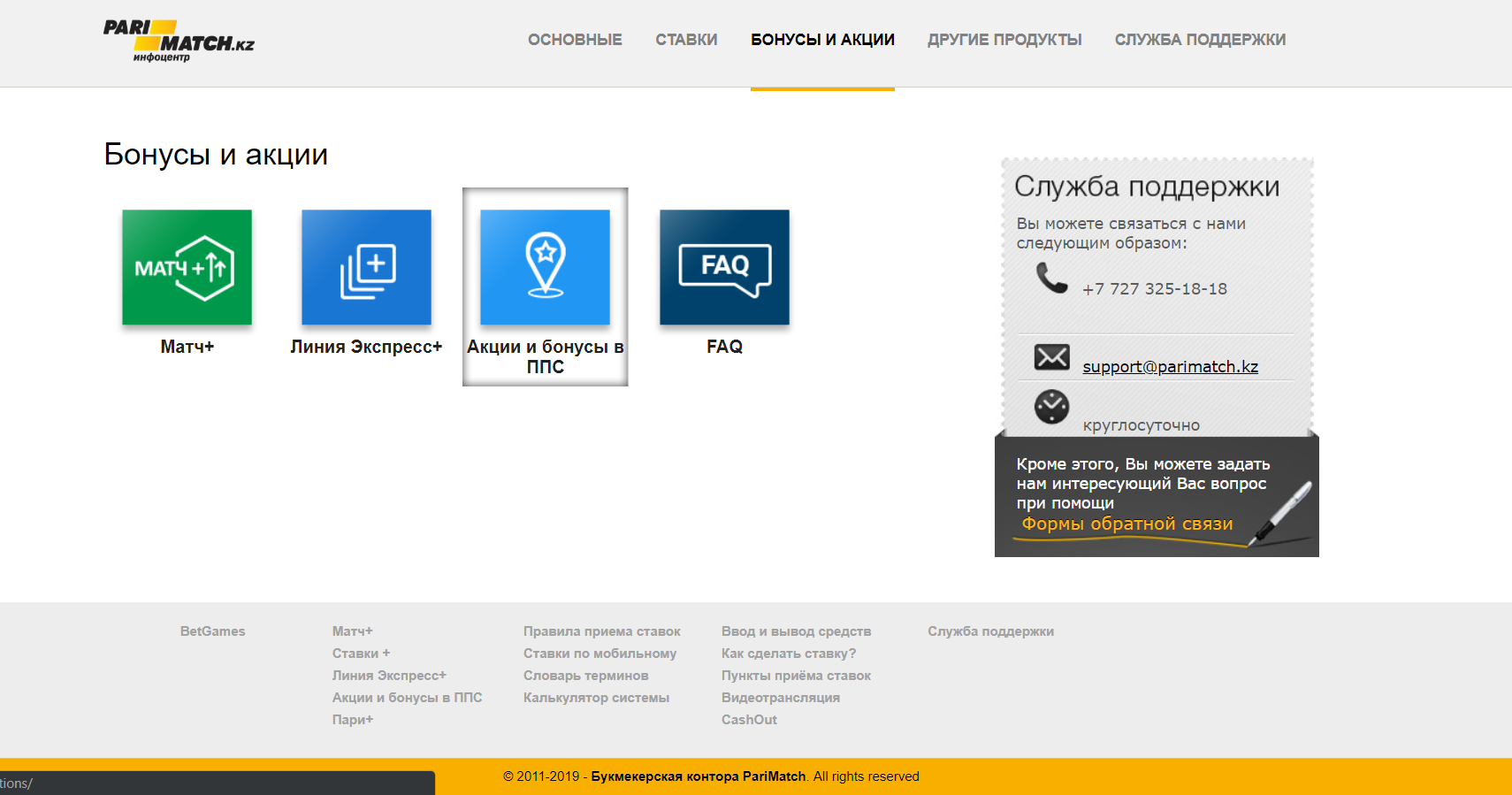Open the ДРУГИЕ ПРОДУКТЫ menu

(1004, 40)
